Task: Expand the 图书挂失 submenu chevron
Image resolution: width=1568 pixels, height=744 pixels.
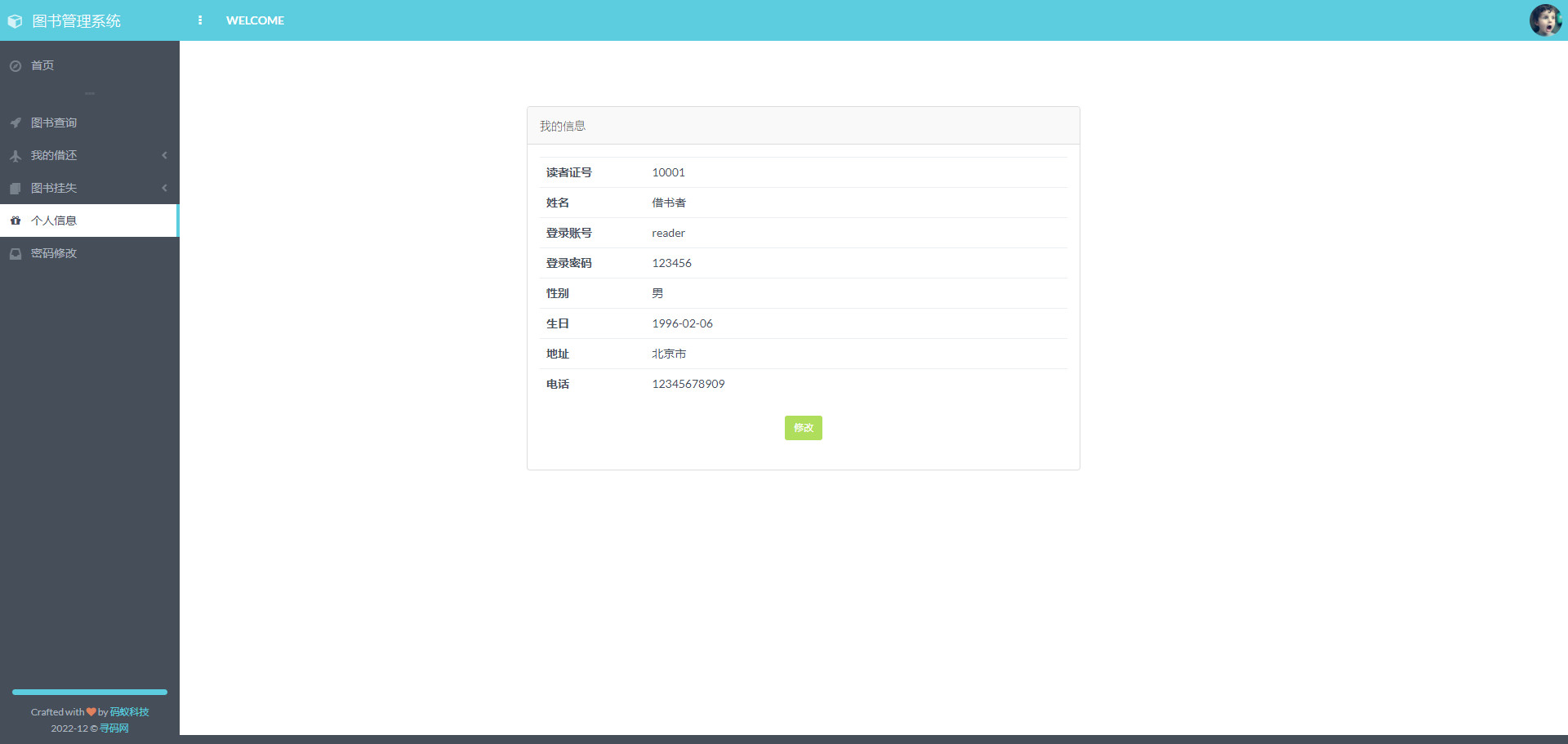Action: coord(164,188)
